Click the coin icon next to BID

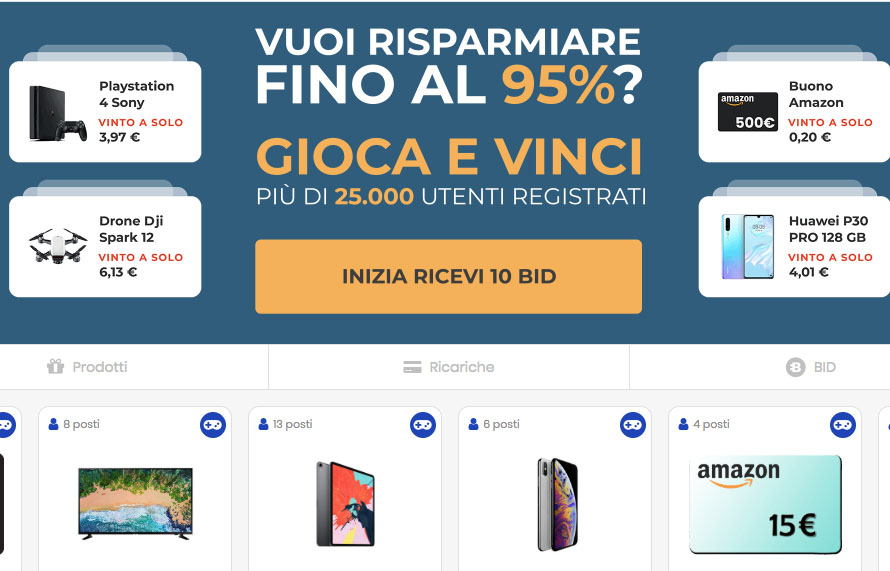[x=796, y=367]
